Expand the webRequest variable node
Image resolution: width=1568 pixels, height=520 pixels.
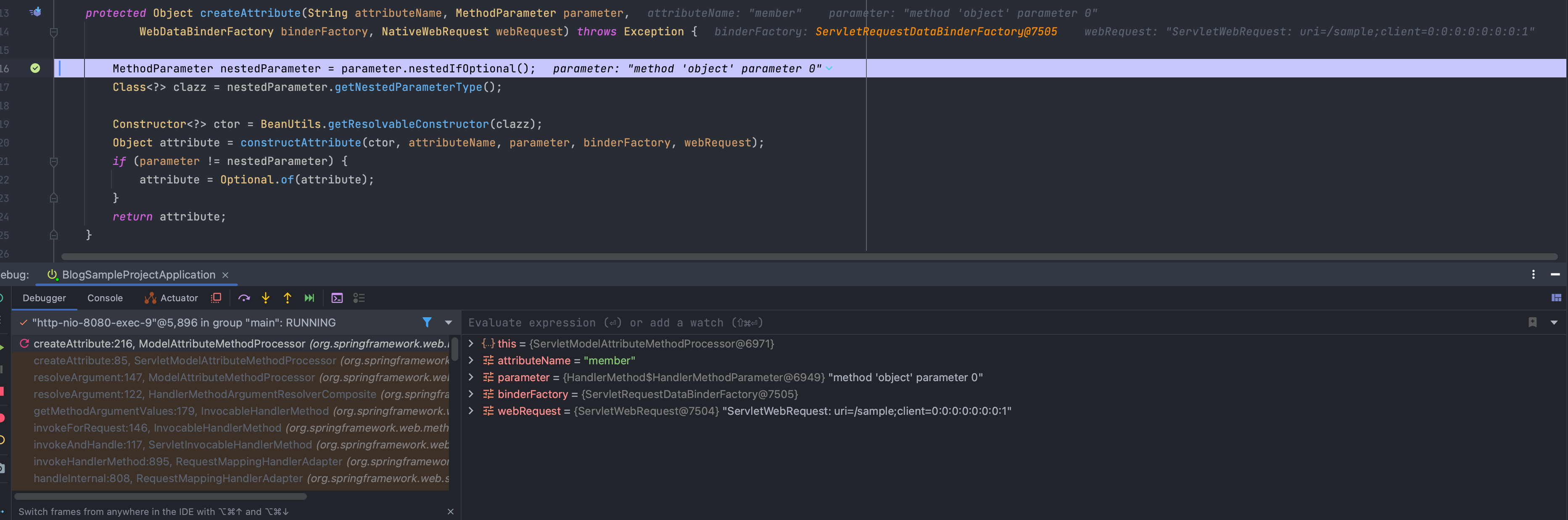click(x=470, y=411)
